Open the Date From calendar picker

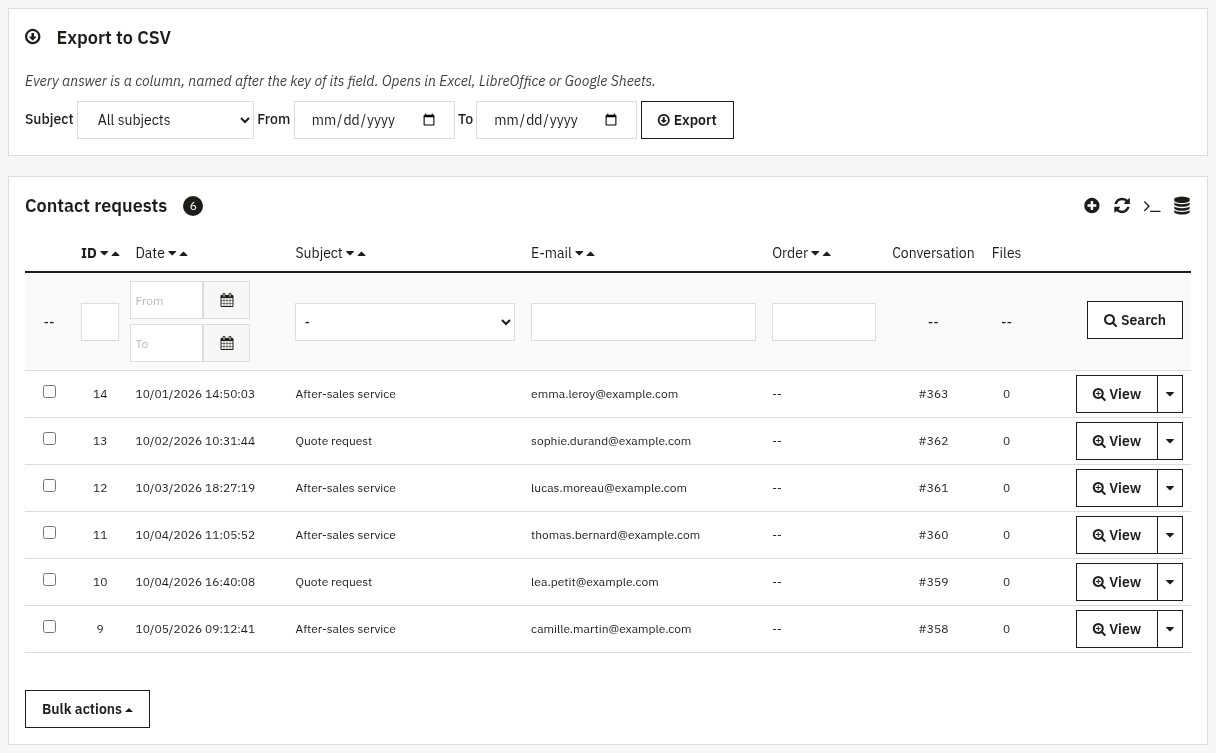pos(227,300)
